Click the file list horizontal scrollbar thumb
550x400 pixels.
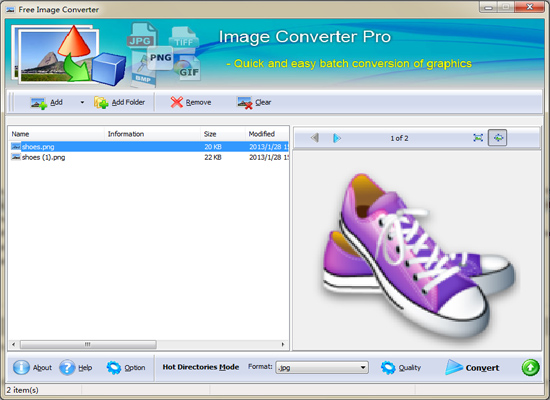coord(88,345)
